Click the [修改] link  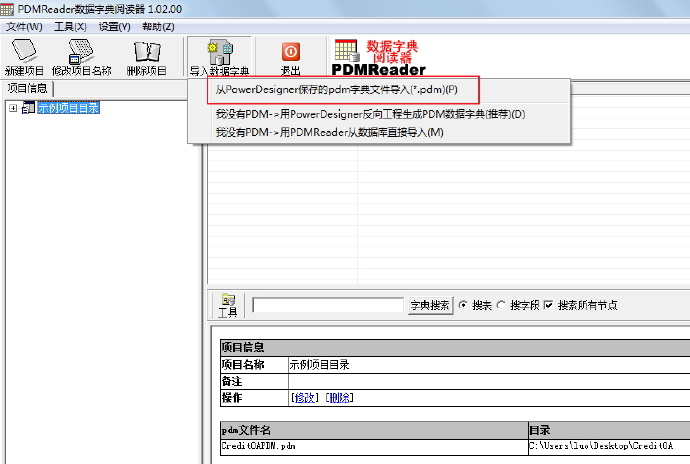(x=305, y=398)
